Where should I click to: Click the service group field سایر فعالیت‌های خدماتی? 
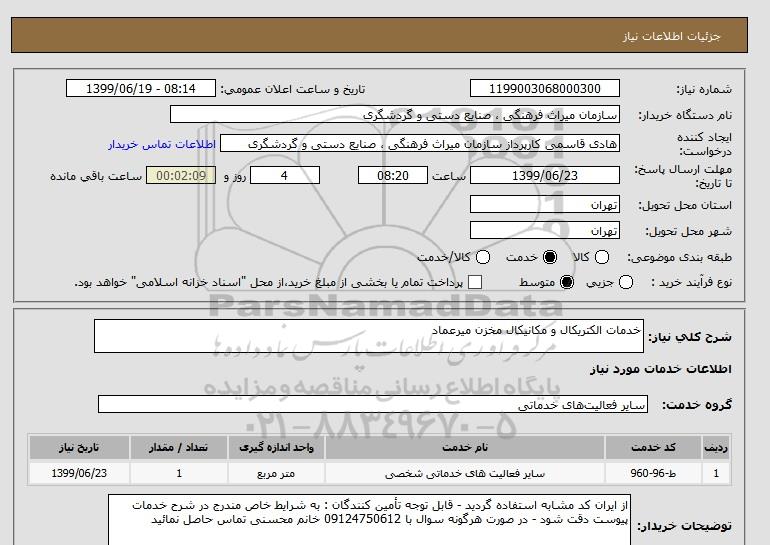coord(373,405)
